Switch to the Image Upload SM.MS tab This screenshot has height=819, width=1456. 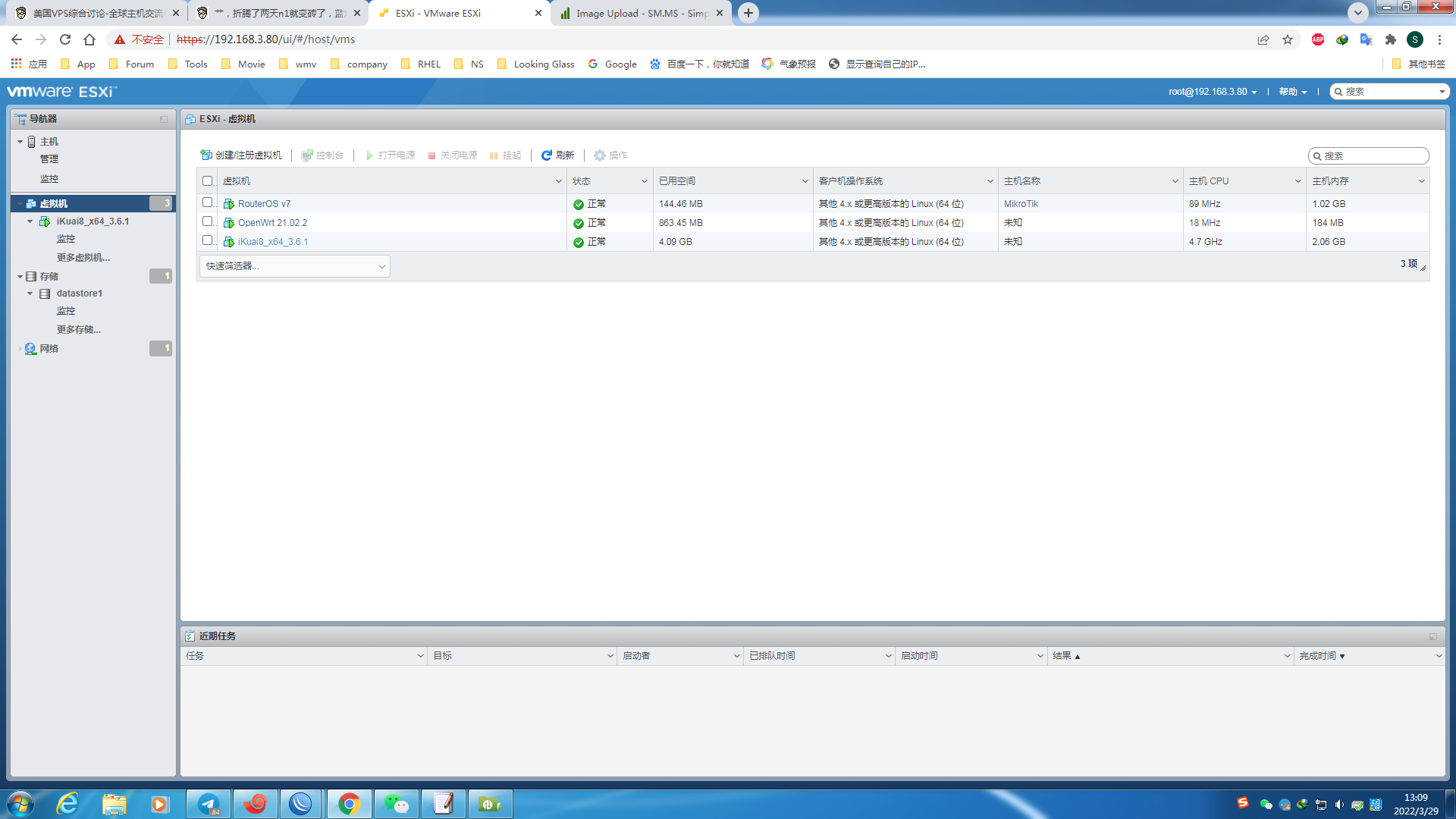(x=642, y=14)
